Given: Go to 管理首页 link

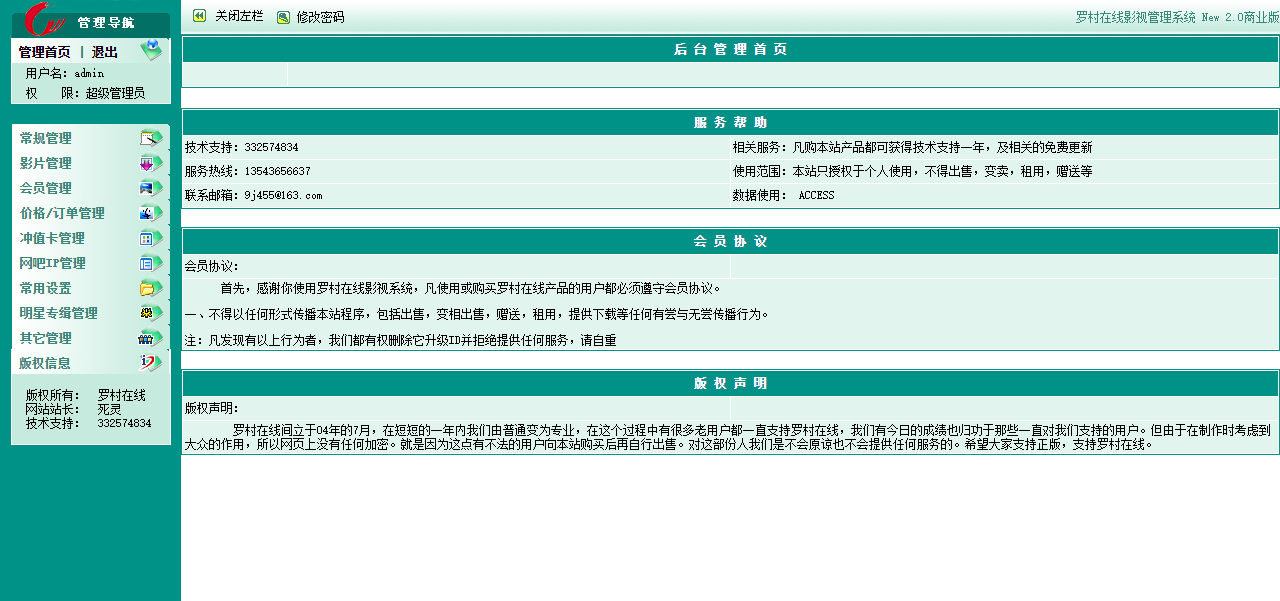Looking at the screenshot, I should point(45,52).
